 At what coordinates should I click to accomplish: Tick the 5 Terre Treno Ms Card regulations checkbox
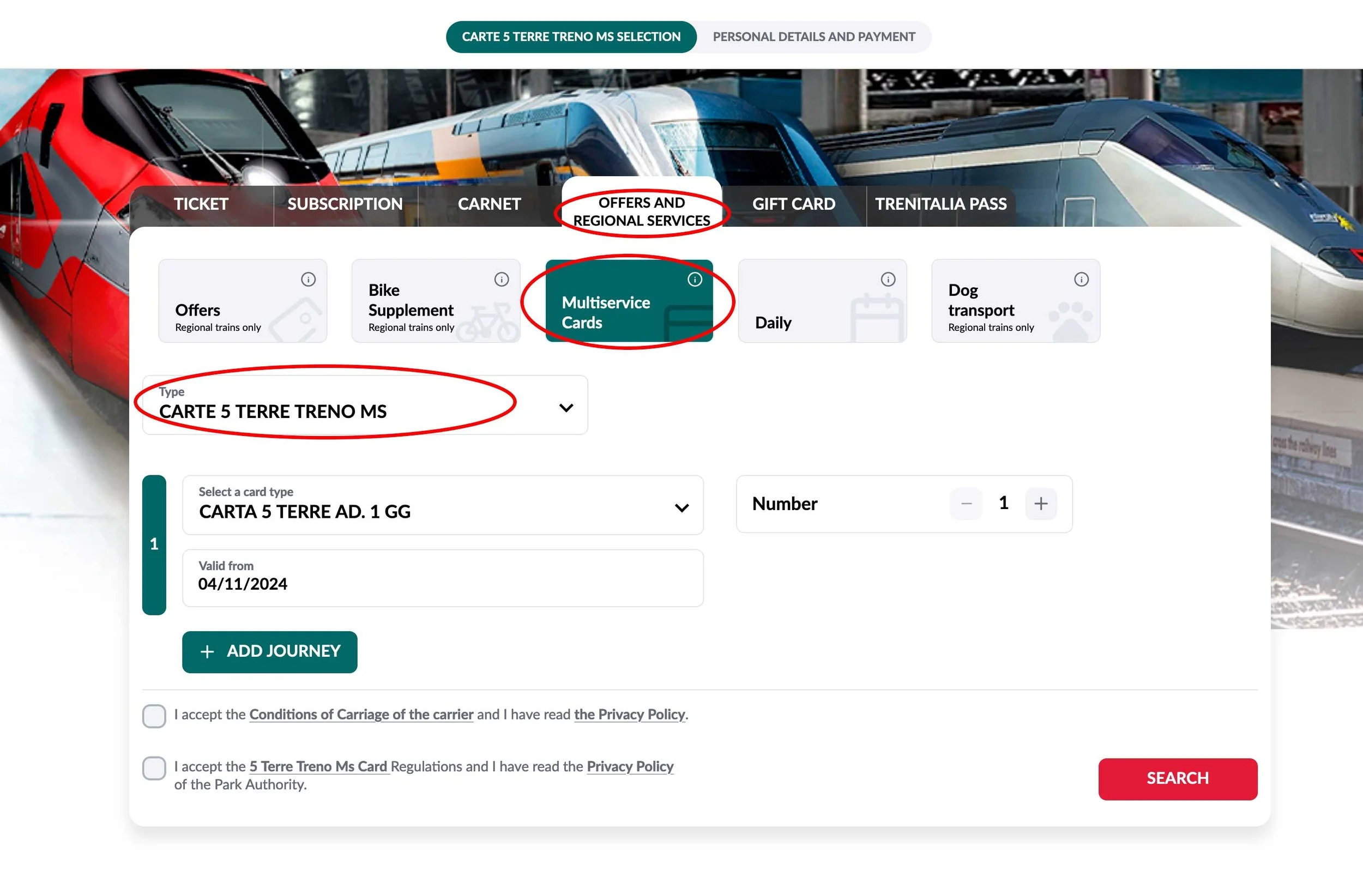coord(154,768)
